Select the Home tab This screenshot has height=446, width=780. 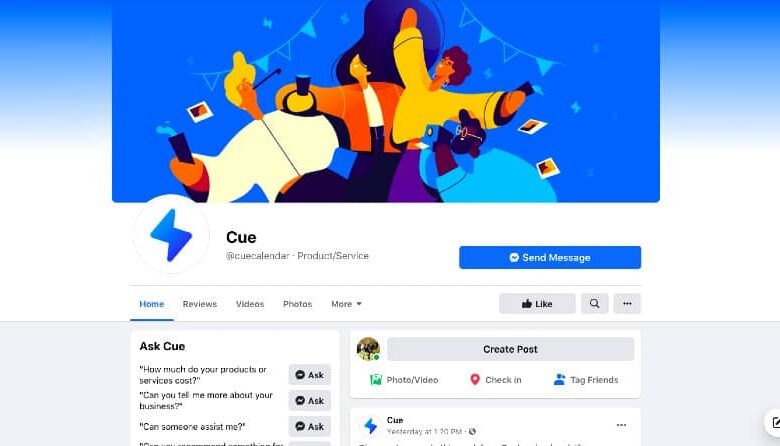pyautogui.click(x=152, y=304)
